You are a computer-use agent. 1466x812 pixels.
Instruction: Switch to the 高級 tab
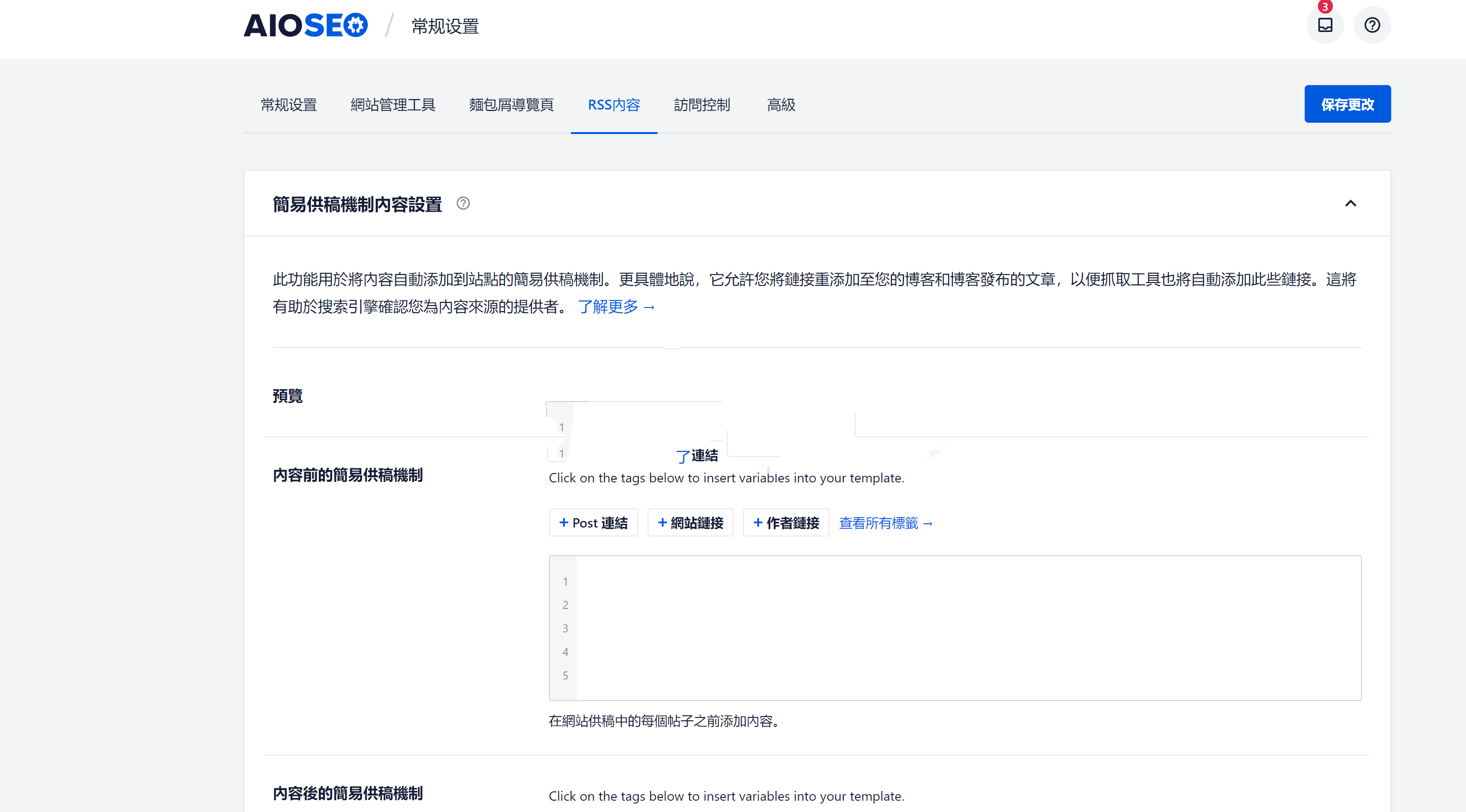[781, 105]
